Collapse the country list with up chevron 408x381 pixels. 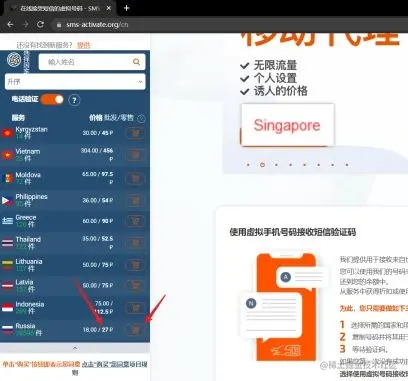pyautogui.click(x=75, y=348)
